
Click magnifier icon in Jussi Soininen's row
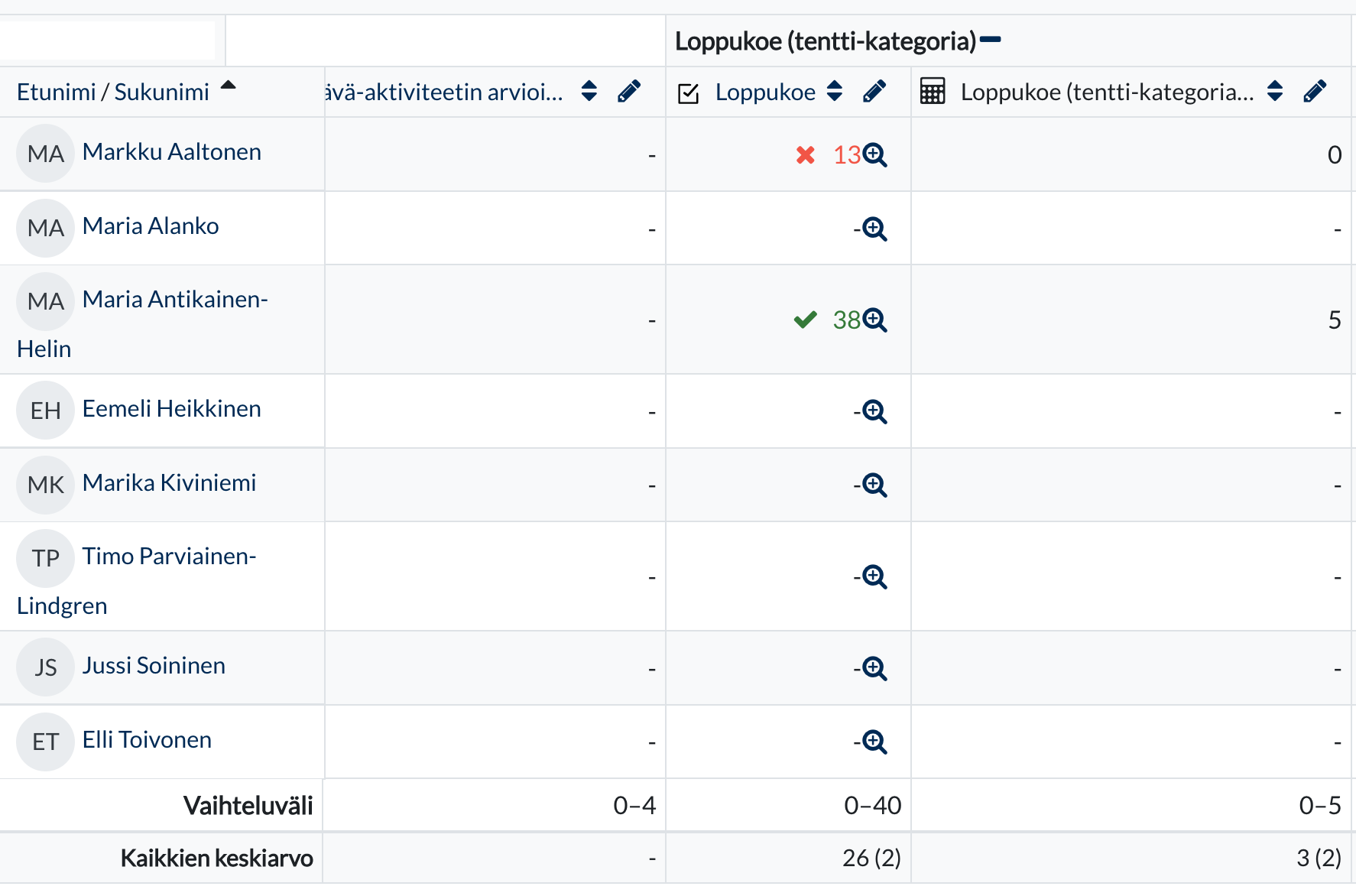point(874,668)
